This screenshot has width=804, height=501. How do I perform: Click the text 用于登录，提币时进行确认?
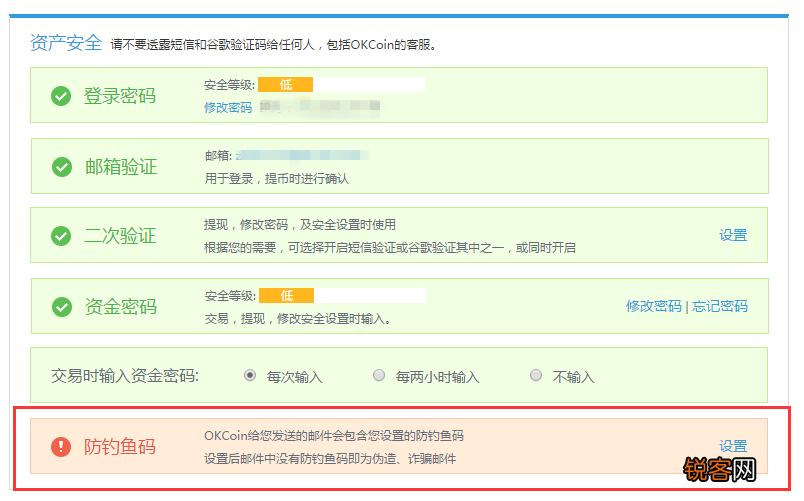click(277, 178)
